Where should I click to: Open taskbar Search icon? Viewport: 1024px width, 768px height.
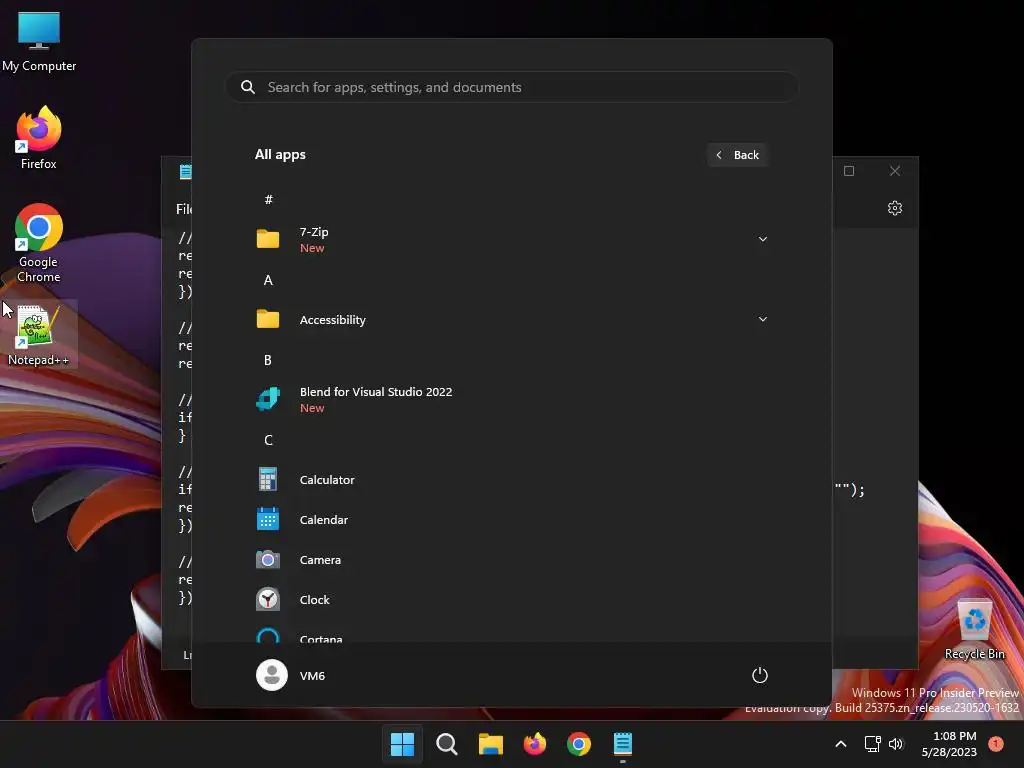pyautogui.click(x=447, y=744)
